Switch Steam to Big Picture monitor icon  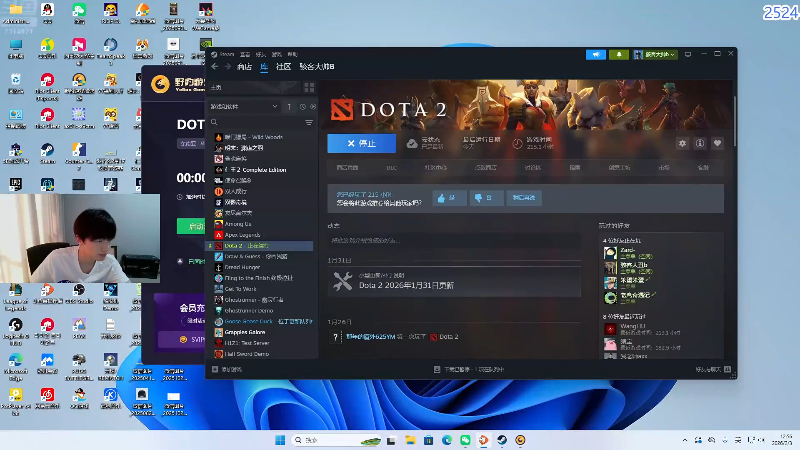pos(688,54)
